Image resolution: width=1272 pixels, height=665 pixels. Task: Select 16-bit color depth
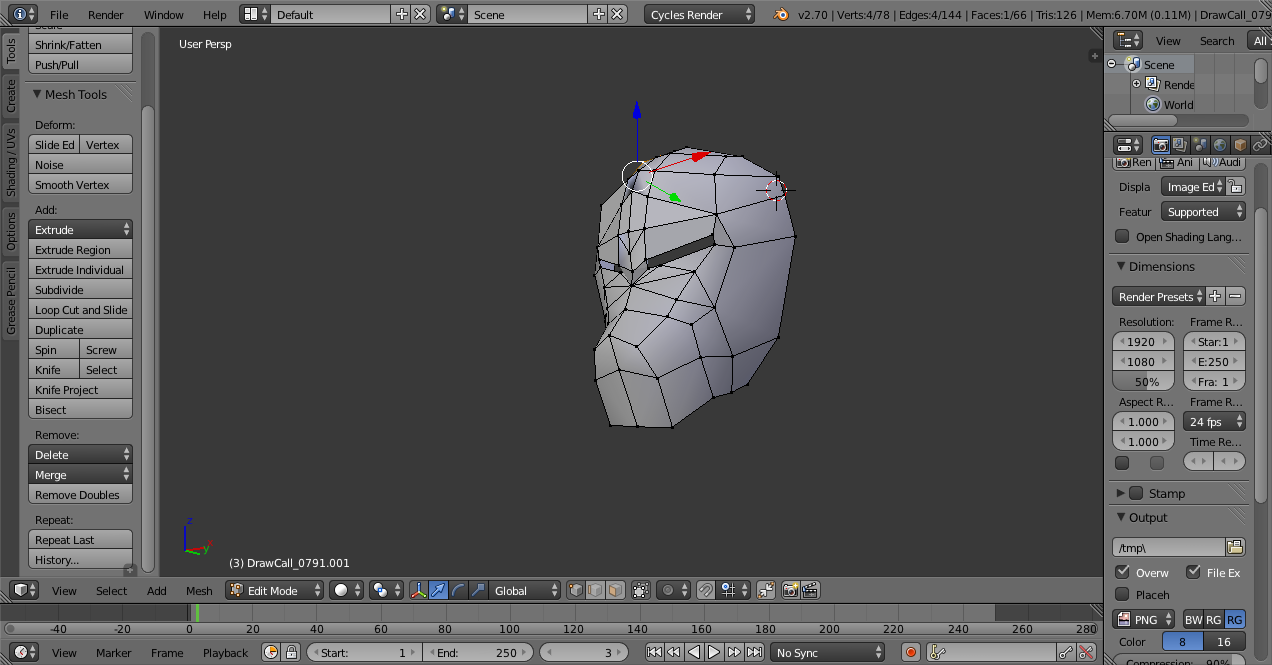coord(1224,642)
